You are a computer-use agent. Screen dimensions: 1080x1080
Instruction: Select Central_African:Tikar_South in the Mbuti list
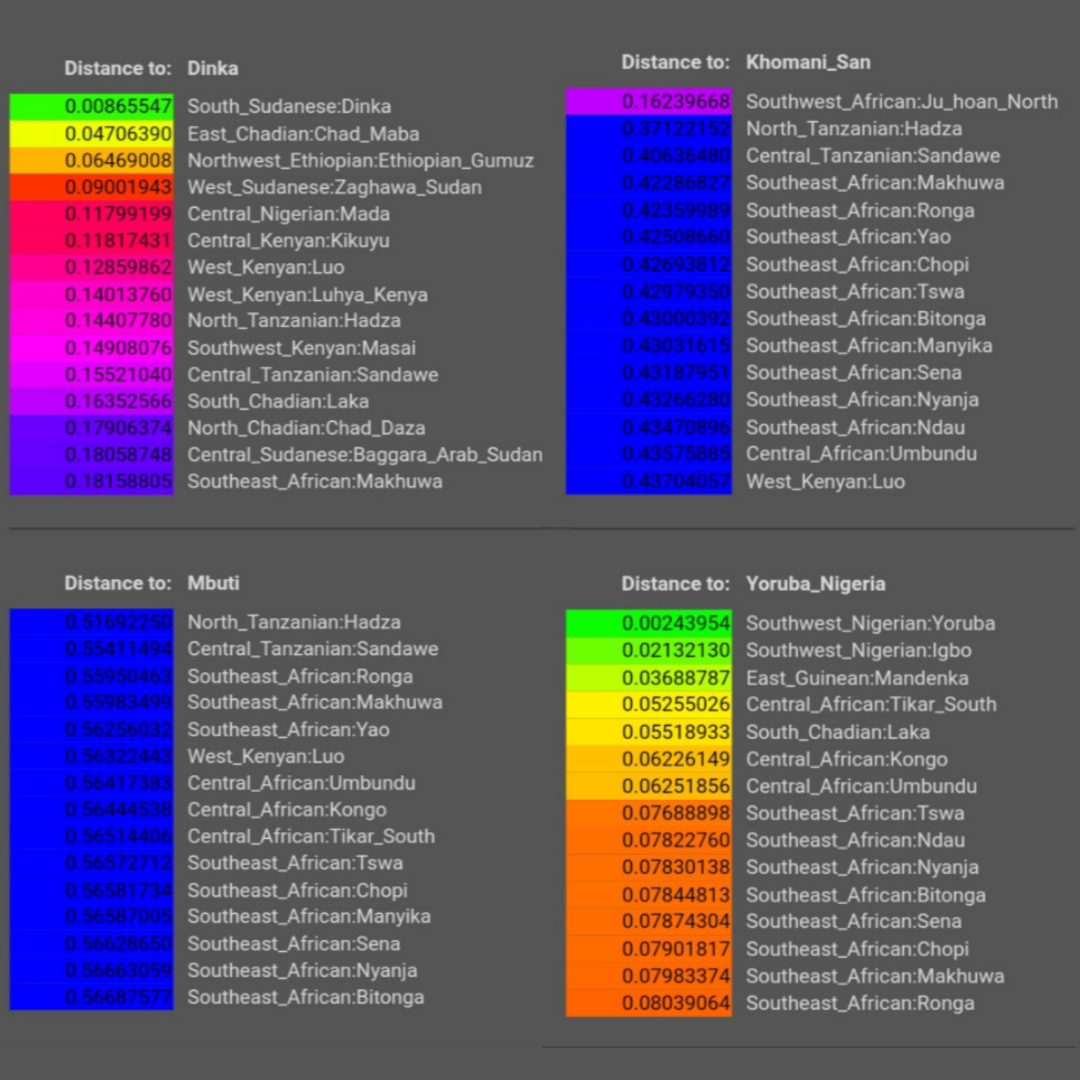click(311, 836)
